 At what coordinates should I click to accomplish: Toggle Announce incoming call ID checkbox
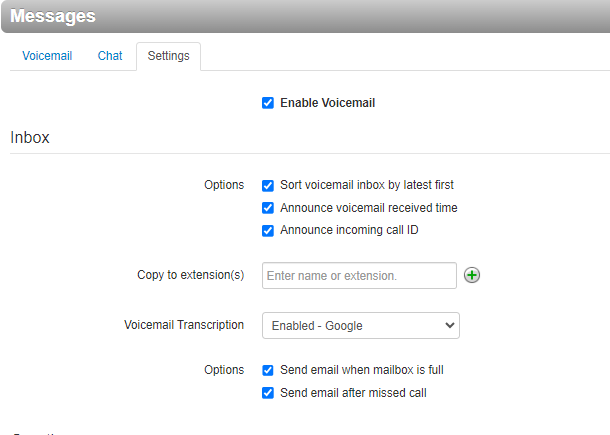pos(268,231)
